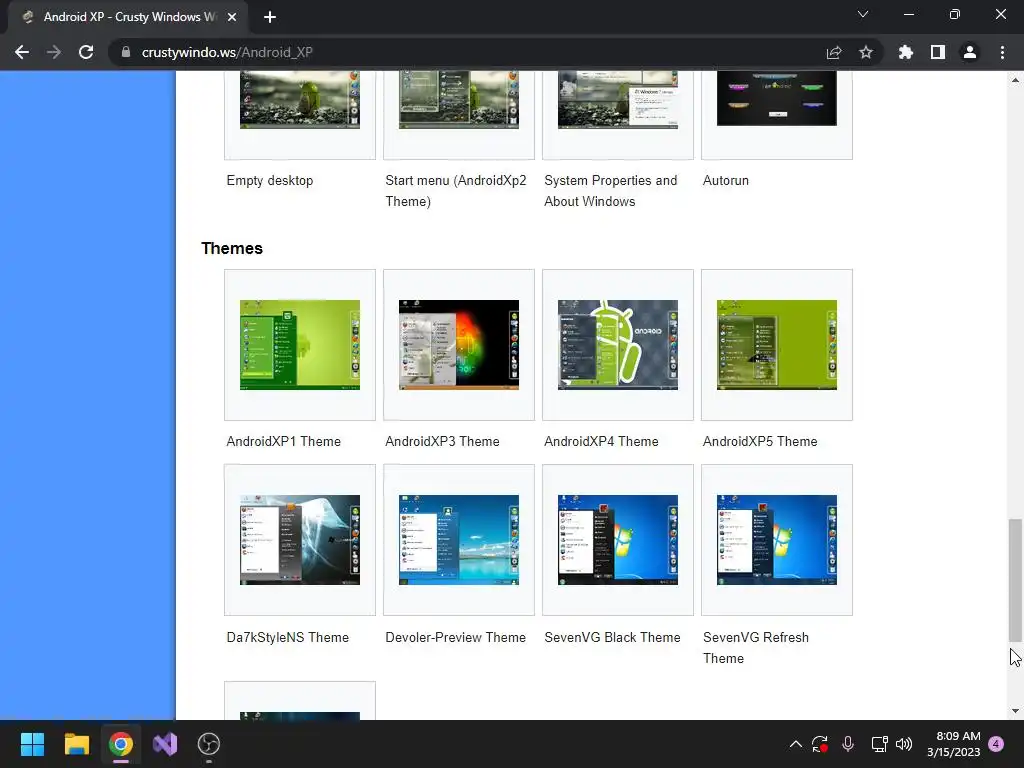Open the AndroidXP3 Theme thumbnail
The width and height of the screenshot is (1024, 768).
click(458, 345)
